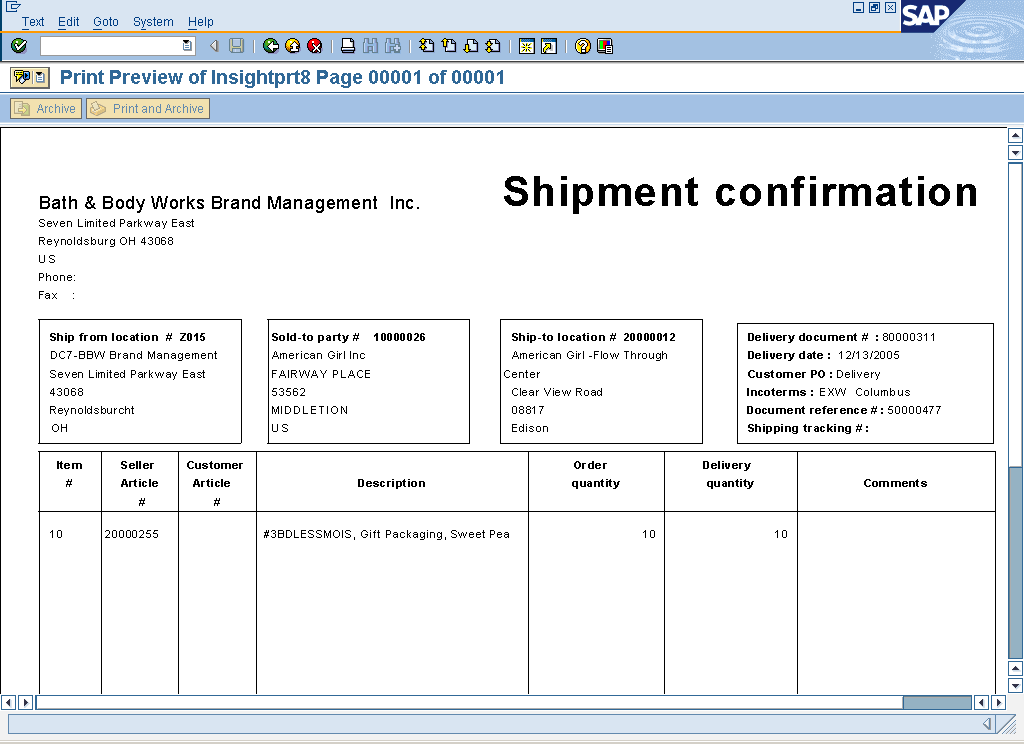
Task: Click the down arrow at bottom of vertical scrollbar
Action: coord(1015,685)
